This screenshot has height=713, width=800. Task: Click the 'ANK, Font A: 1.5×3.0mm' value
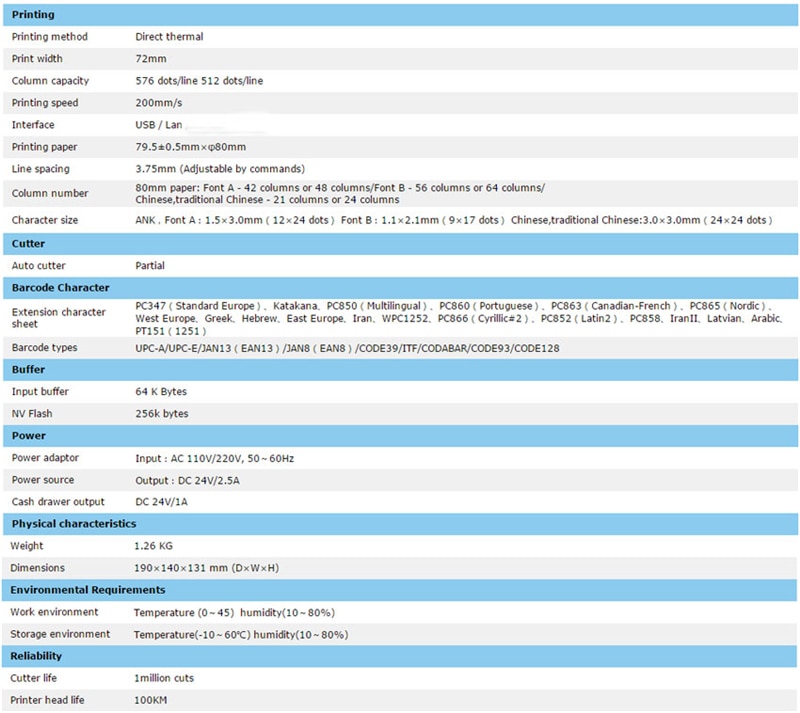coord(454,220)
